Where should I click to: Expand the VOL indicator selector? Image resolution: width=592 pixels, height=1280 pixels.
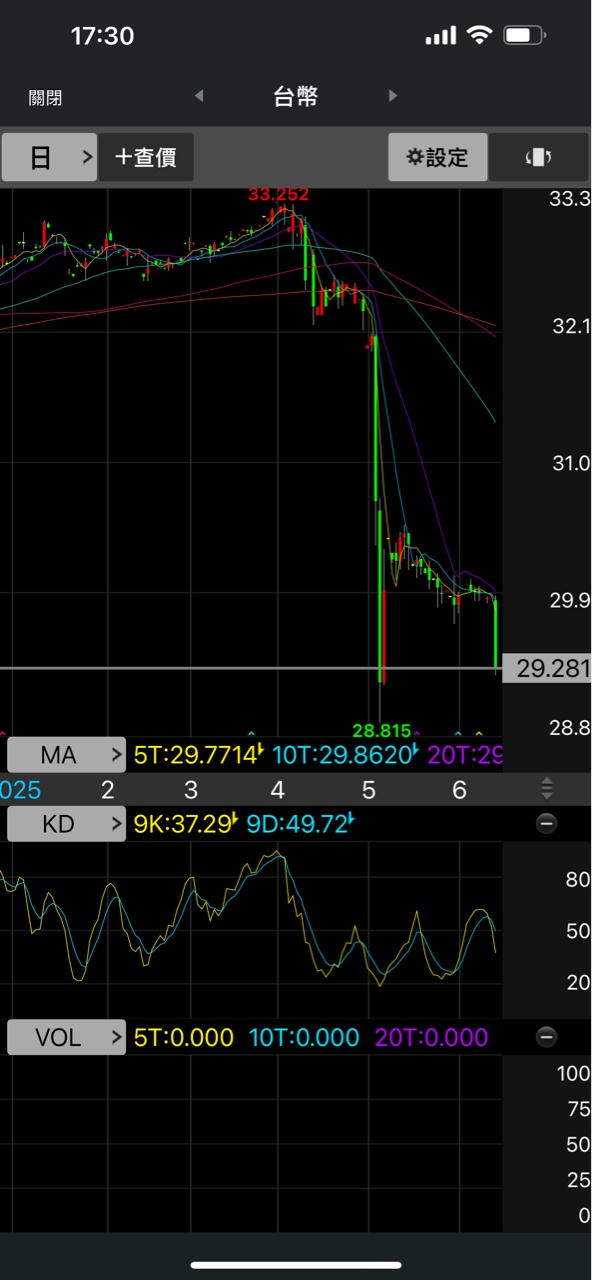(x=67, y=1037)
